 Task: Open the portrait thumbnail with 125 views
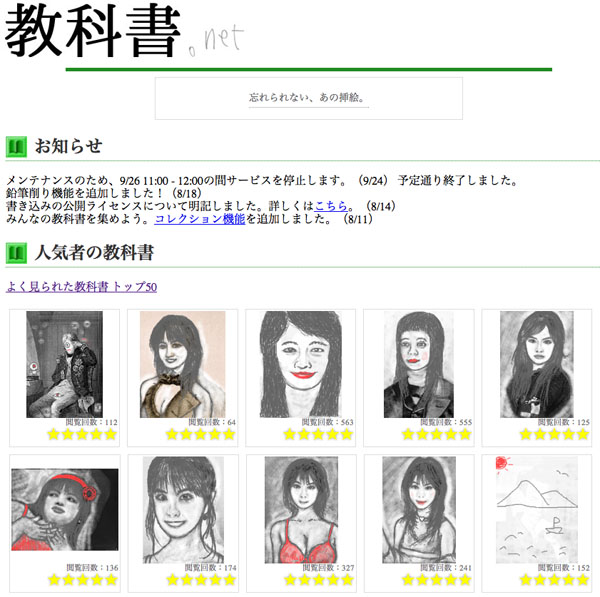(536, 364)
